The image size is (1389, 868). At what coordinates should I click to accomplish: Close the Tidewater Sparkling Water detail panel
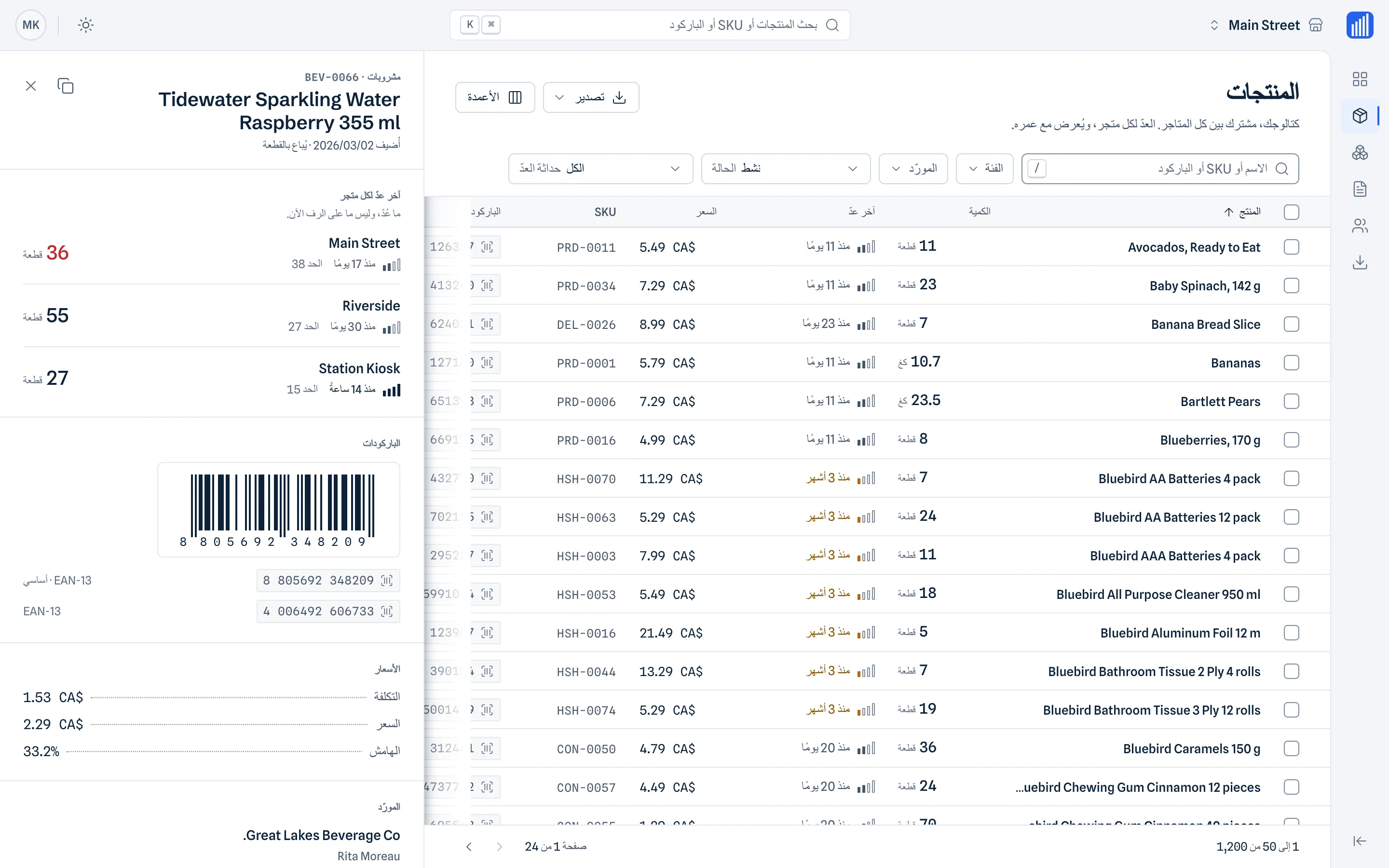(x=31, y=85)
